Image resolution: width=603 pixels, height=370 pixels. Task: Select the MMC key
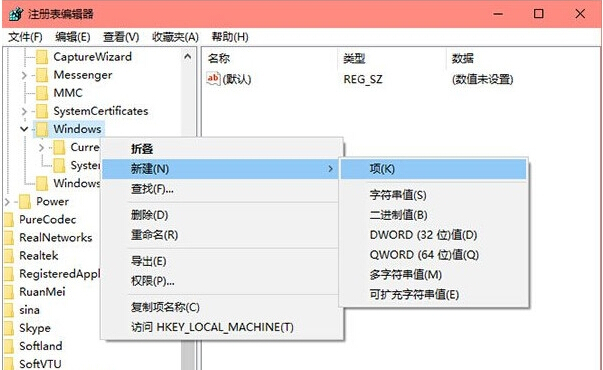coord(68,93)
